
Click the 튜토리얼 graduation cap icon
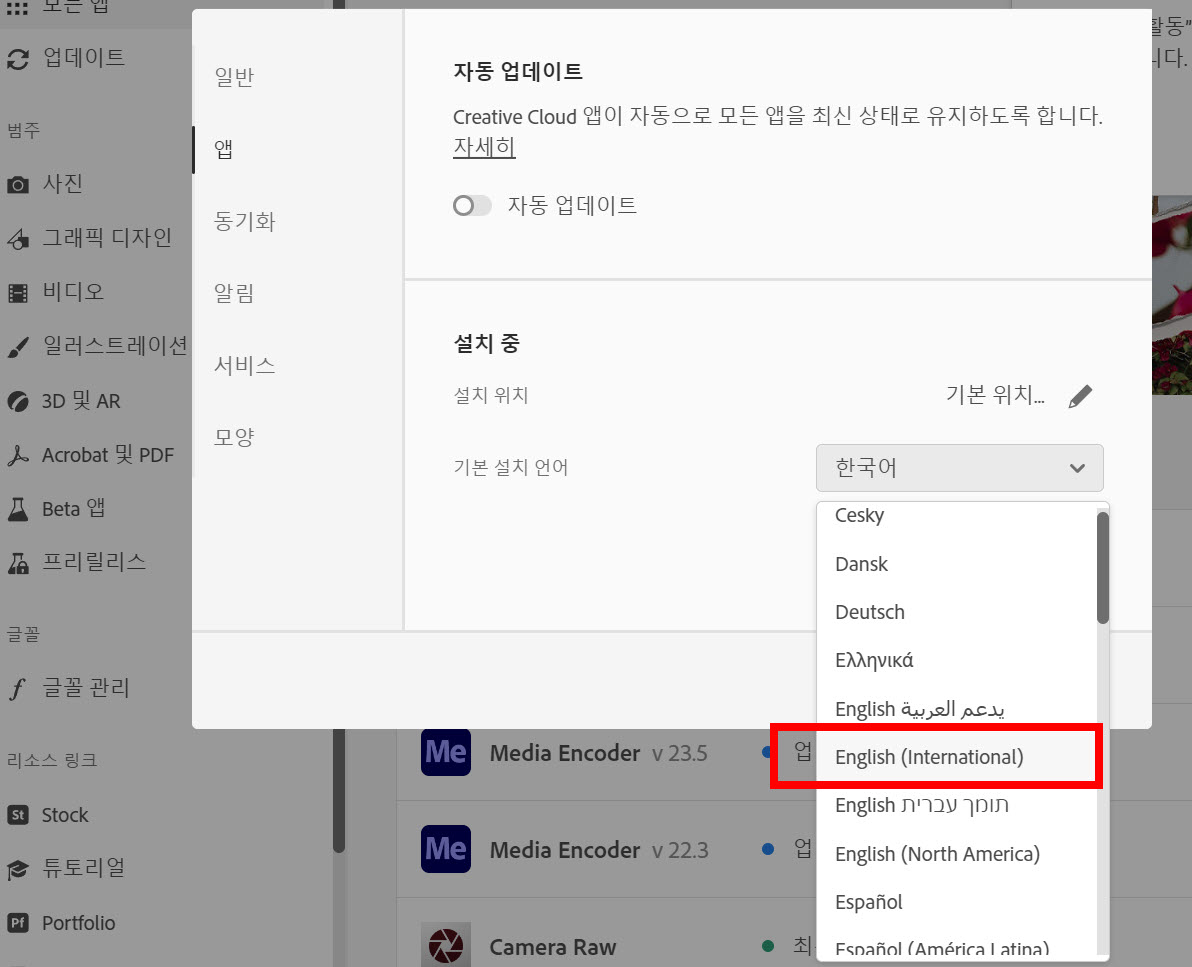pyautogui.click(x=17, y=869)
